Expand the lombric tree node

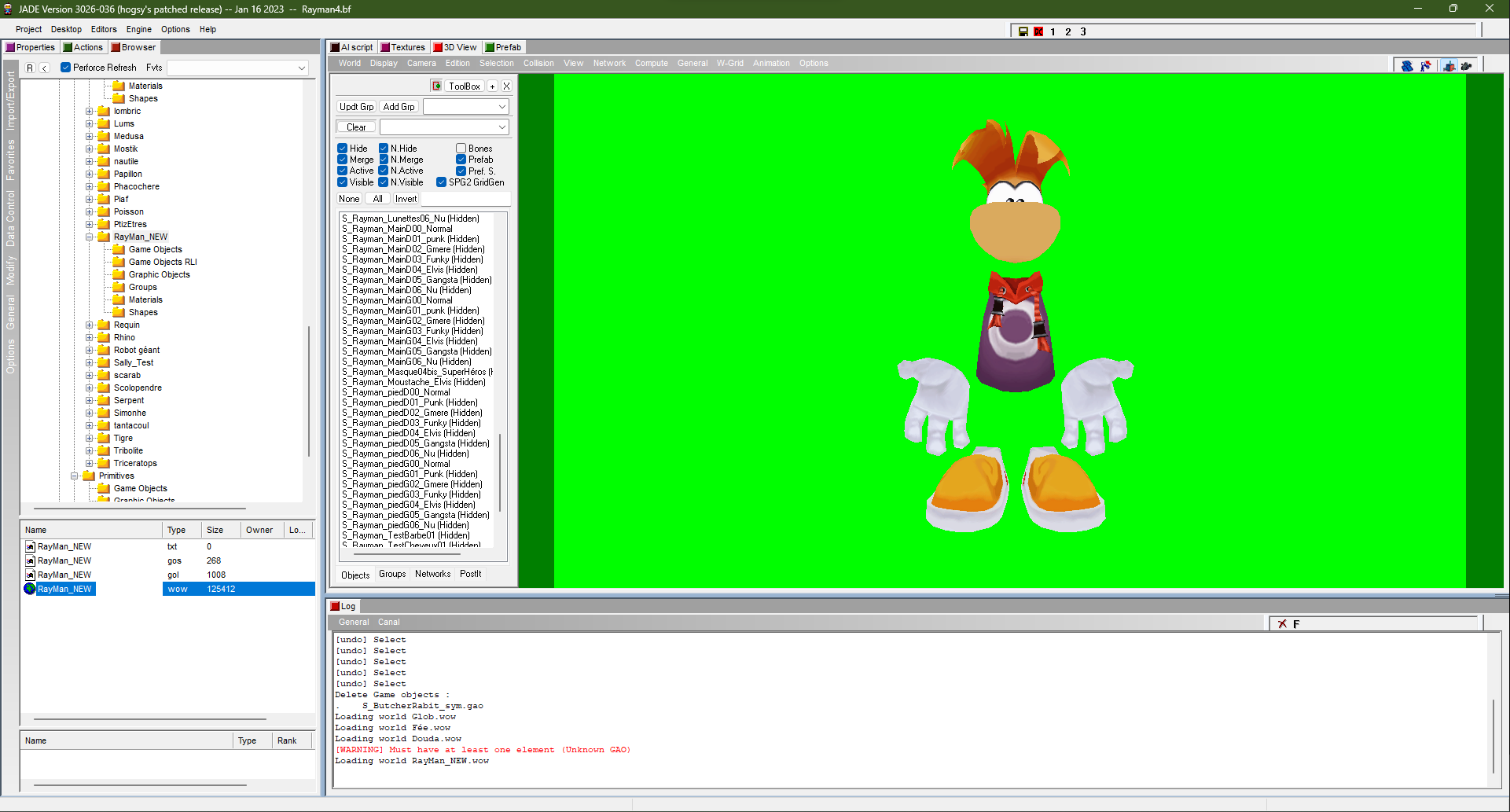90,111
